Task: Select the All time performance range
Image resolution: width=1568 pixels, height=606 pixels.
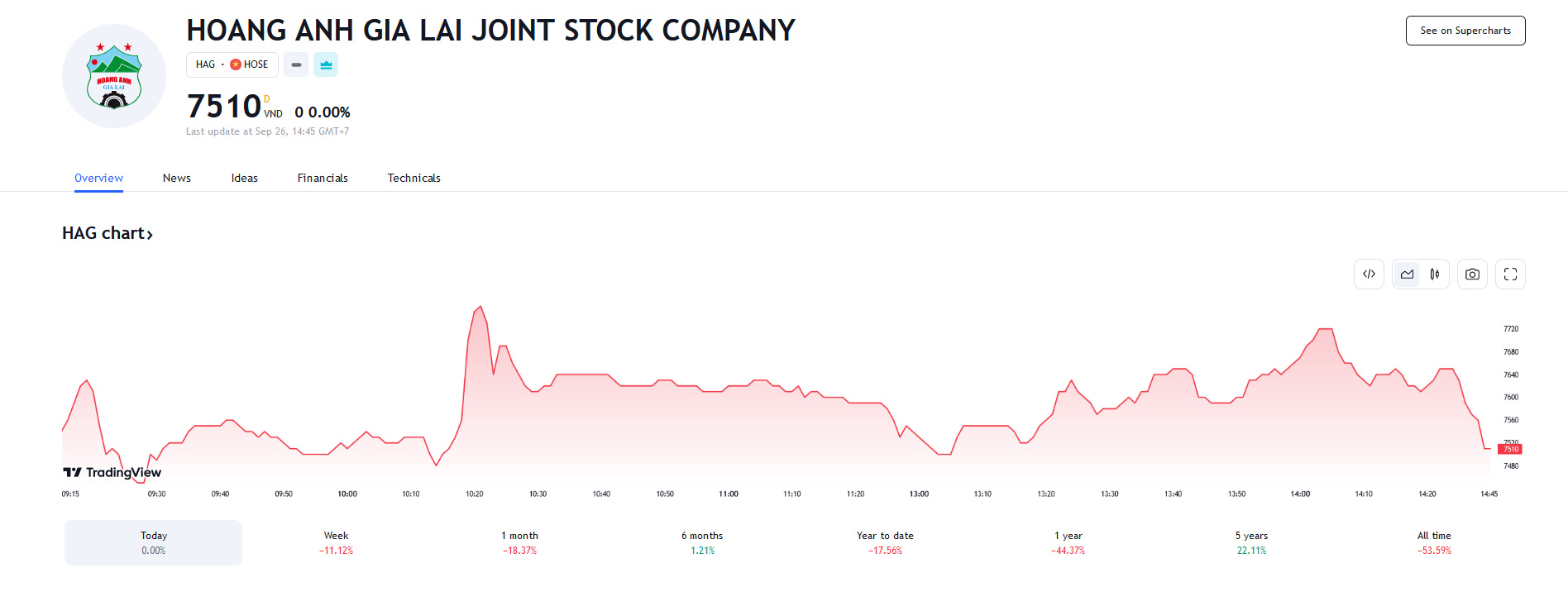Action: point(1433,542)
